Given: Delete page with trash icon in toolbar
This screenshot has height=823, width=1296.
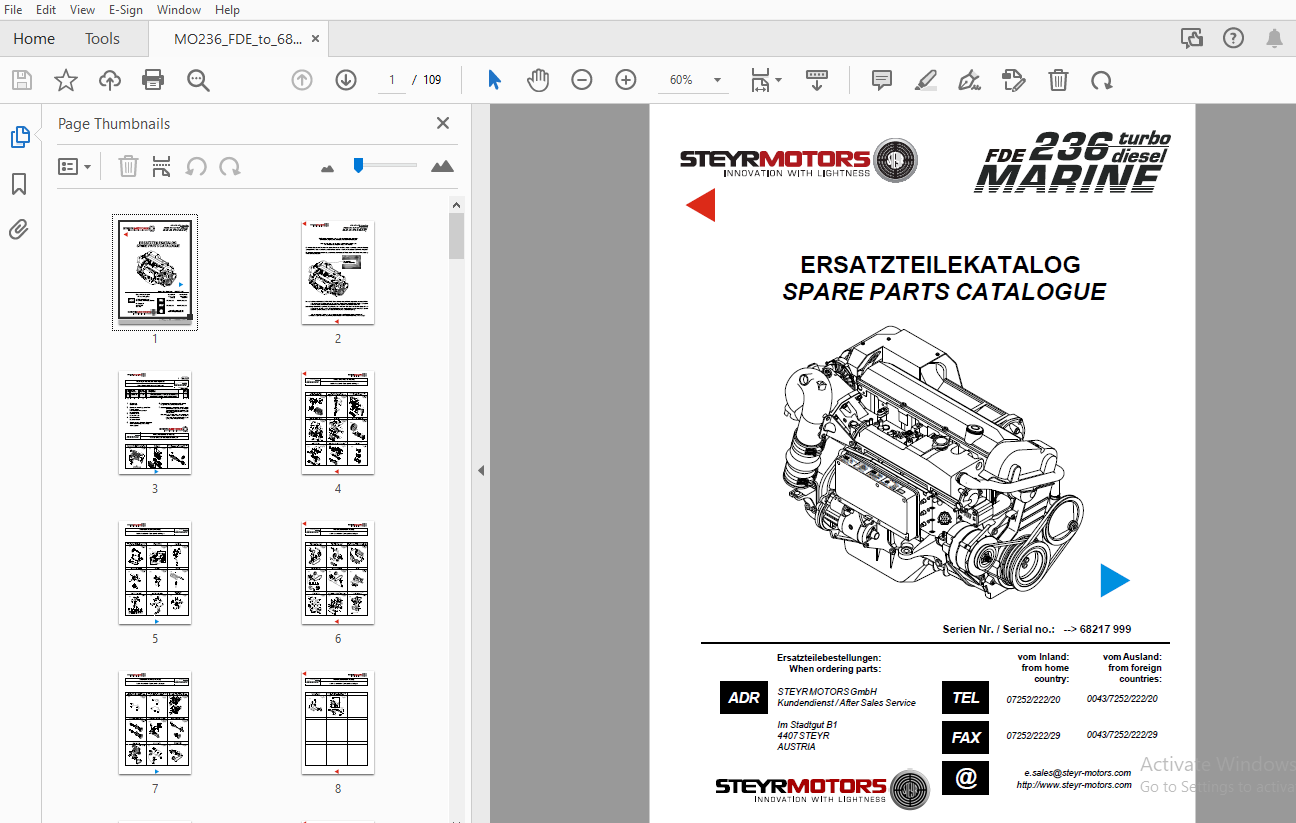Looking at the screenshot, I should tap(1058, 80).
